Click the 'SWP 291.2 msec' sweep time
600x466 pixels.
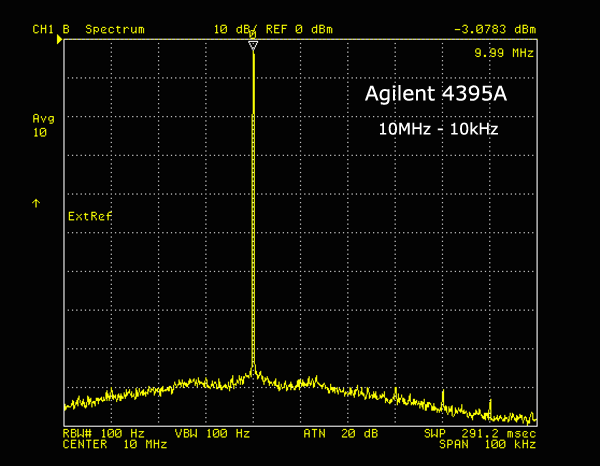[480, 433]
